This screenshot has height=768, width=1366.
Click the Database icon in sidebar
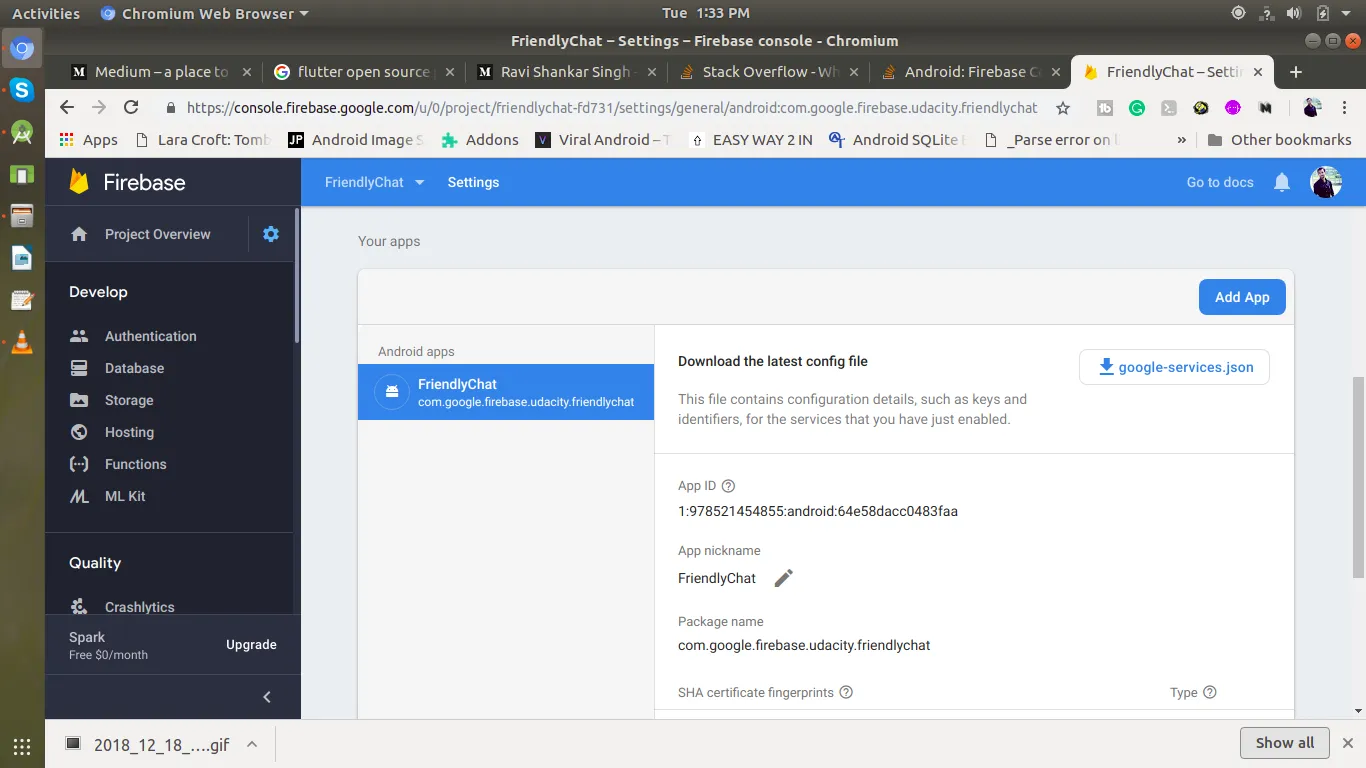[x=79, y=368]
